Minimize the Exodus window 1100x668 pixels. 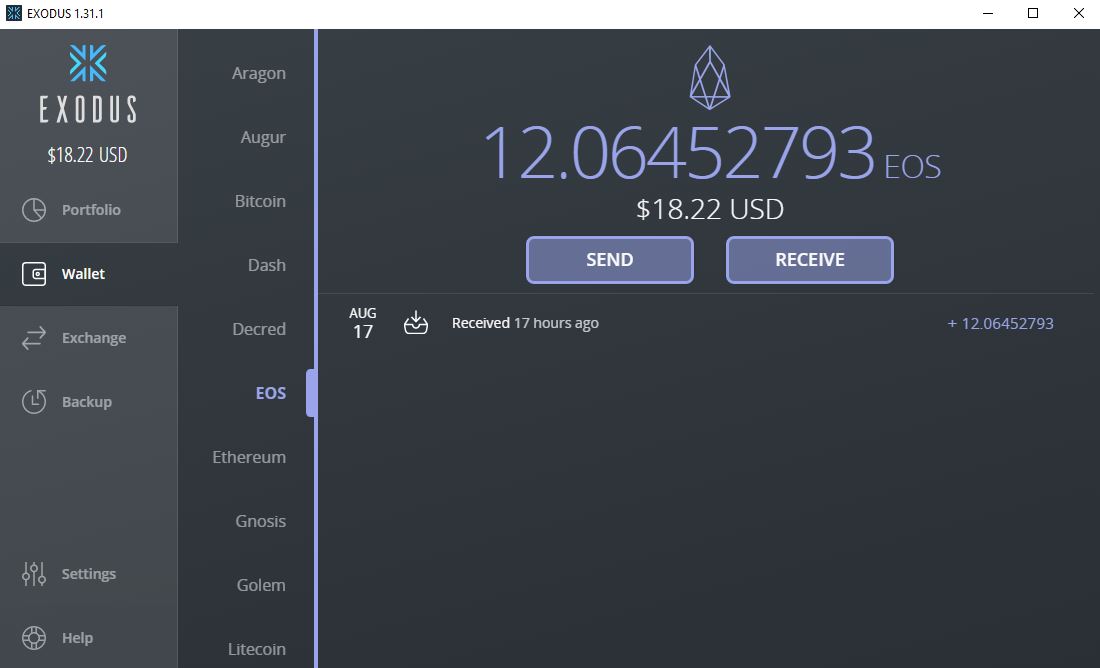(988, 13)
